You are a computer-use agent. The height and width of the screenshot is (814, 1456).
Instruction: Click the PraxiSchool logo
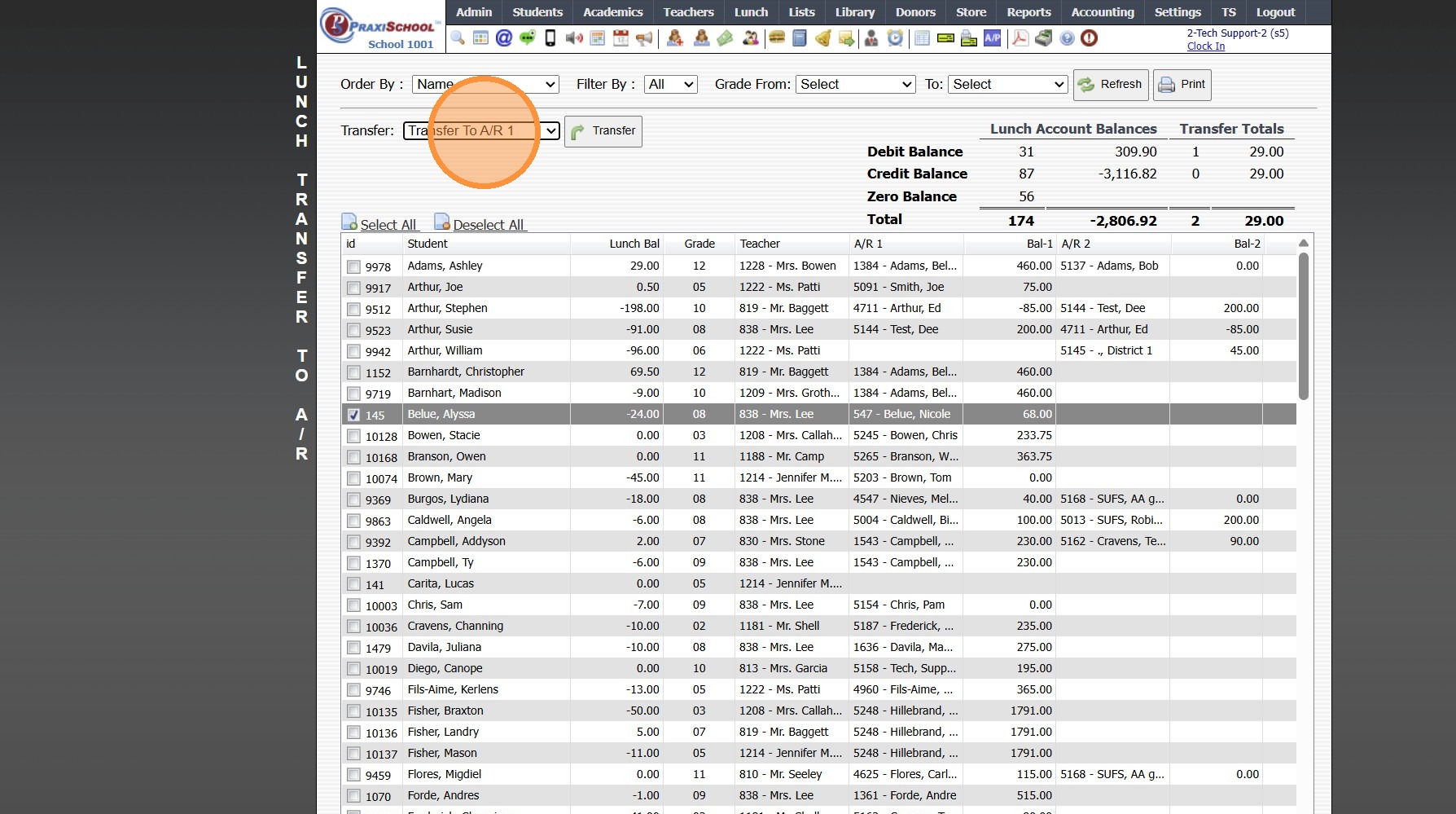pyautogui.click(x=381, y=27)
